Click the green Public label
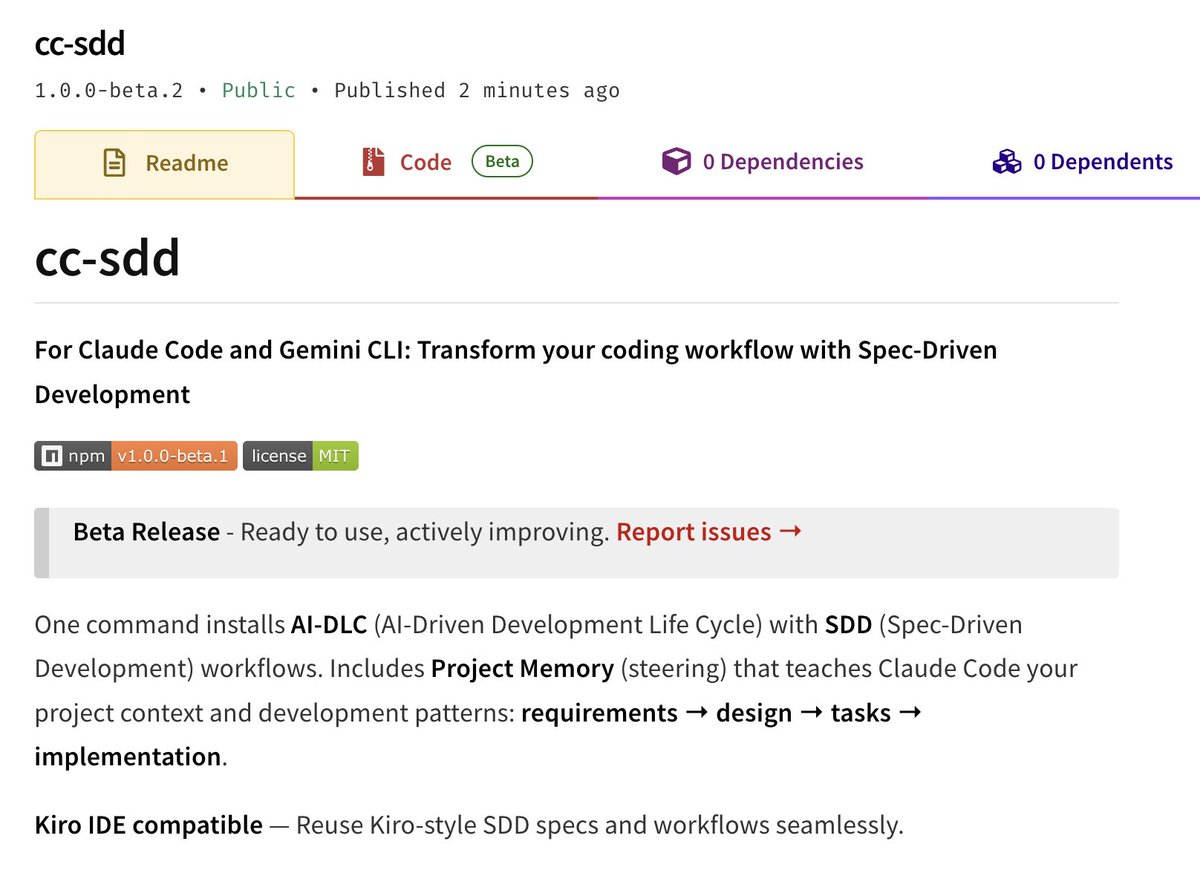1200x870 pixels. tap(259, 90)
